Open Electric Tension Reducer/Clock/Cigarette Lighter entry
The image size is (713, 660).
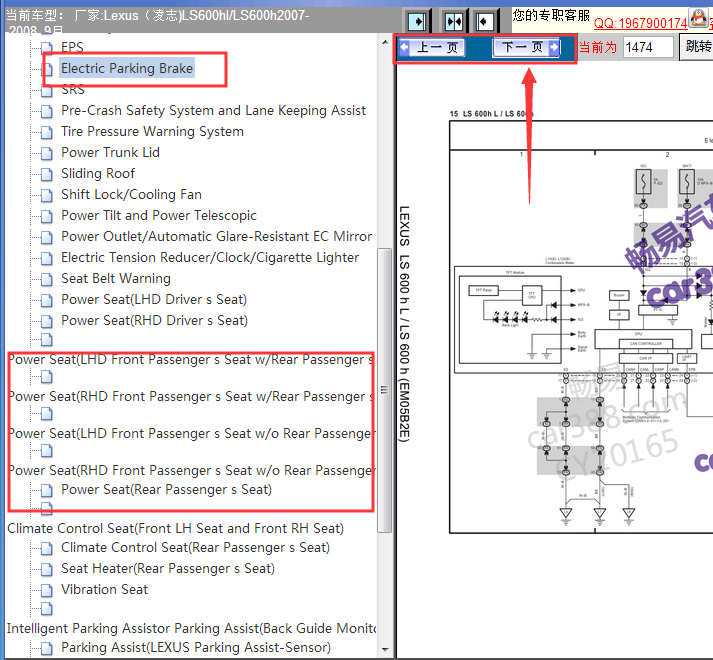(210, 257)
